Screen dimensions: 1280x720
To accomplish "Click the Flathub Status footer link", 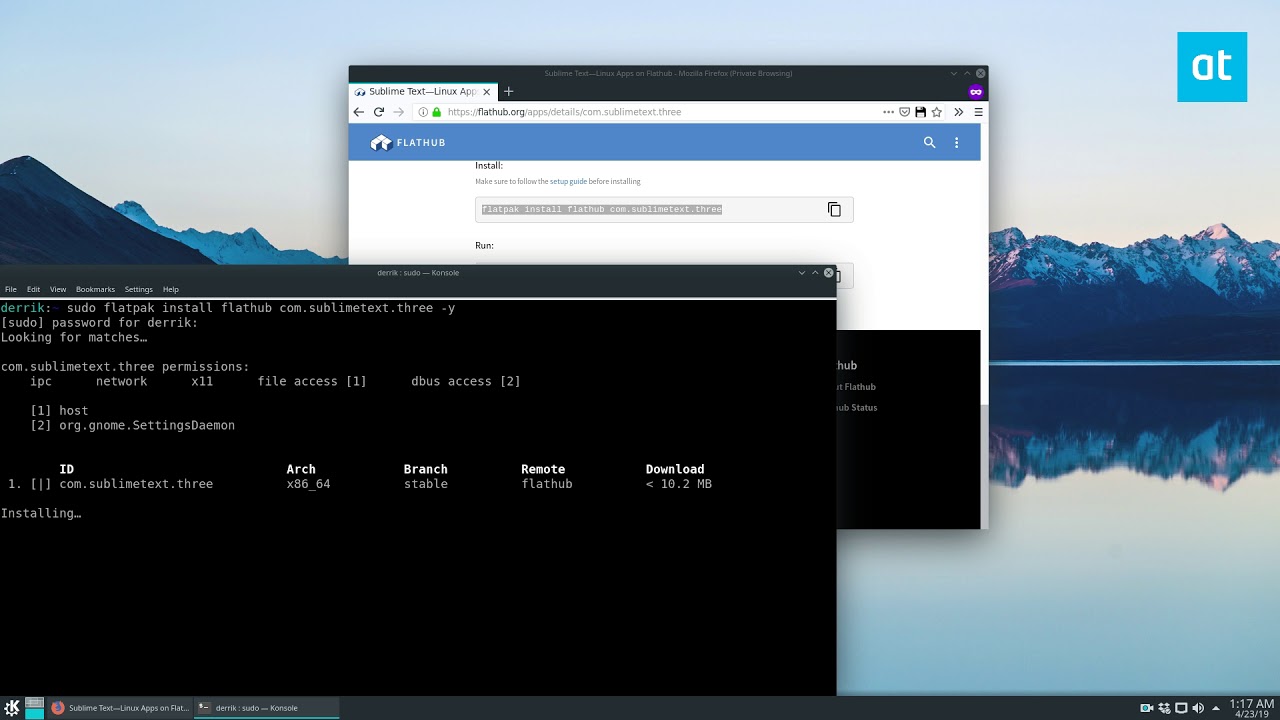I will click(857, 408).
